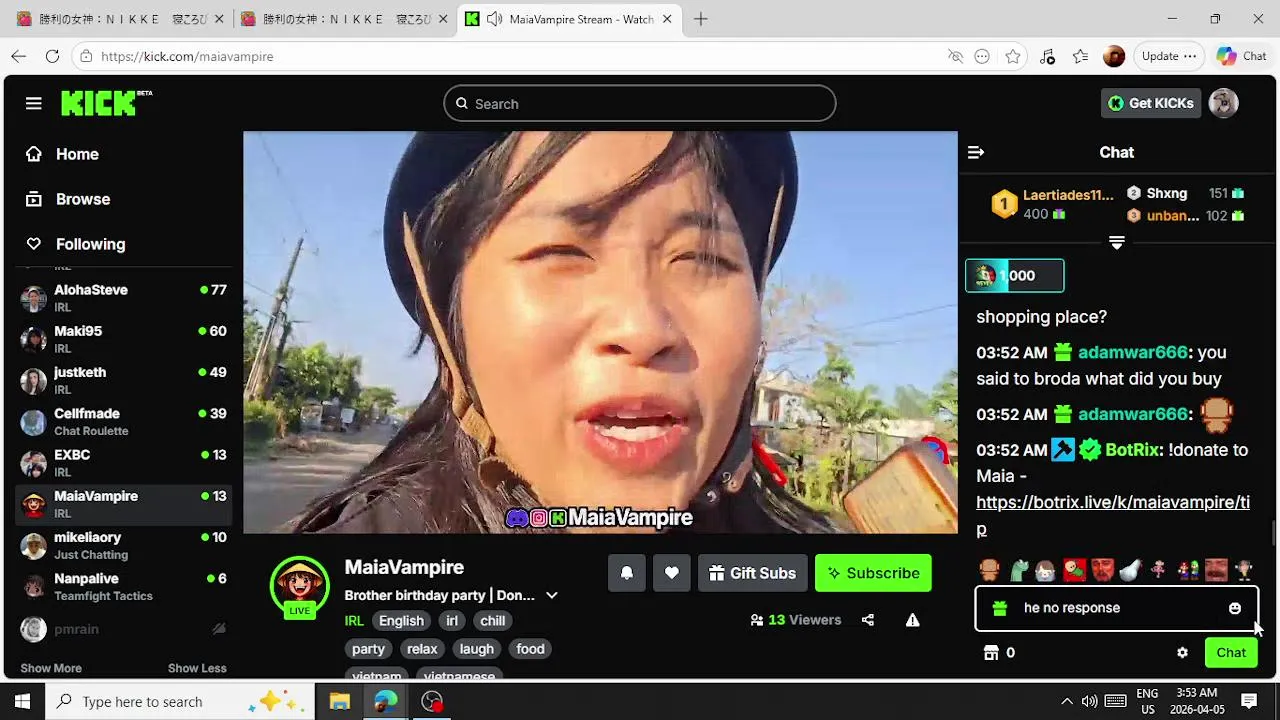This screenshot has height=720, width=1280.
Task: Click the food tag
Action: [x=530, y=649]
